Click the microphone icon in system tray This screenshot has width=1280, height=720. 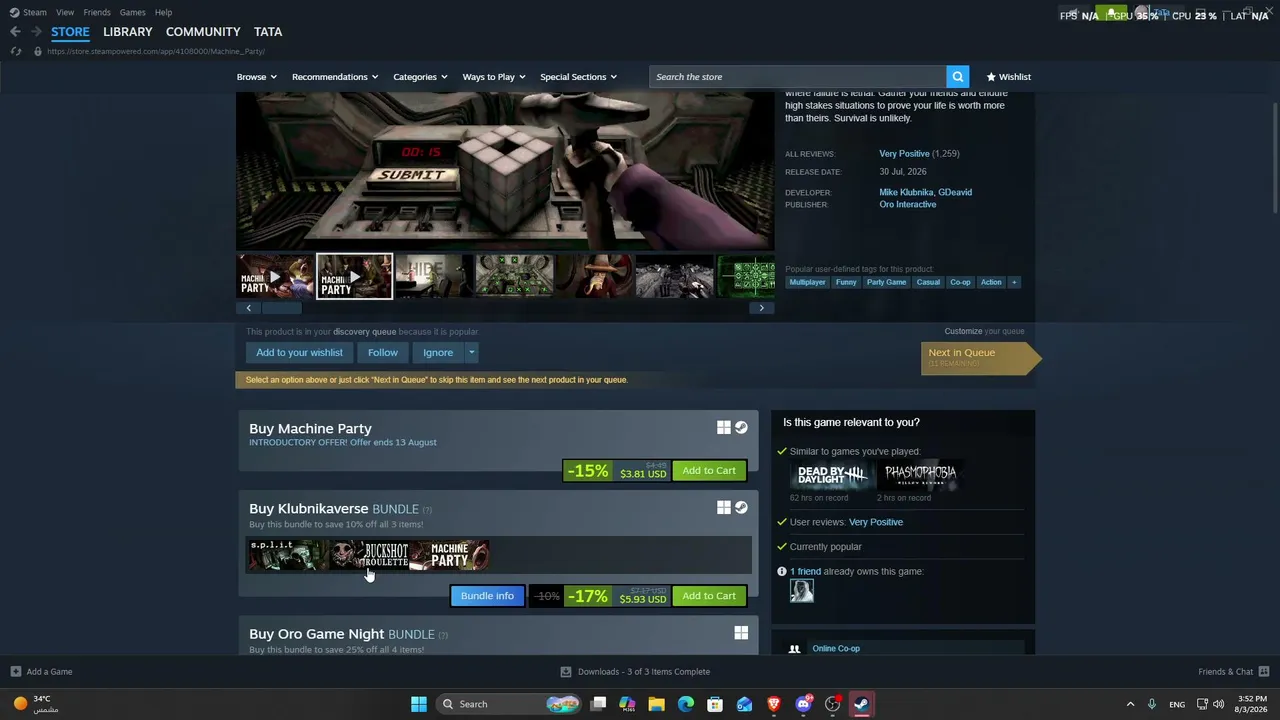coord(1152,704)
